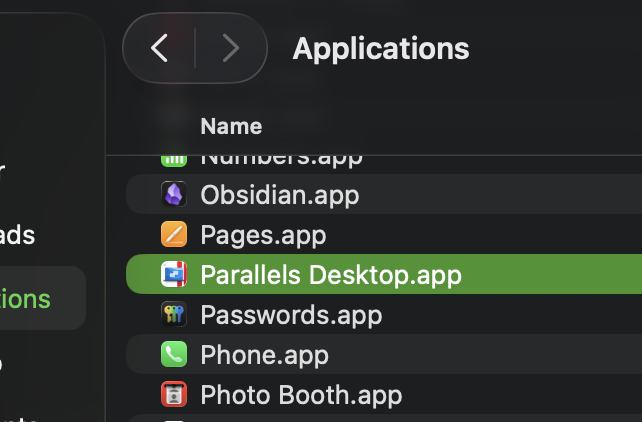Go back using the left chevron
The height and width of the screenshot is (422, 642).
[x=159, y=48]
